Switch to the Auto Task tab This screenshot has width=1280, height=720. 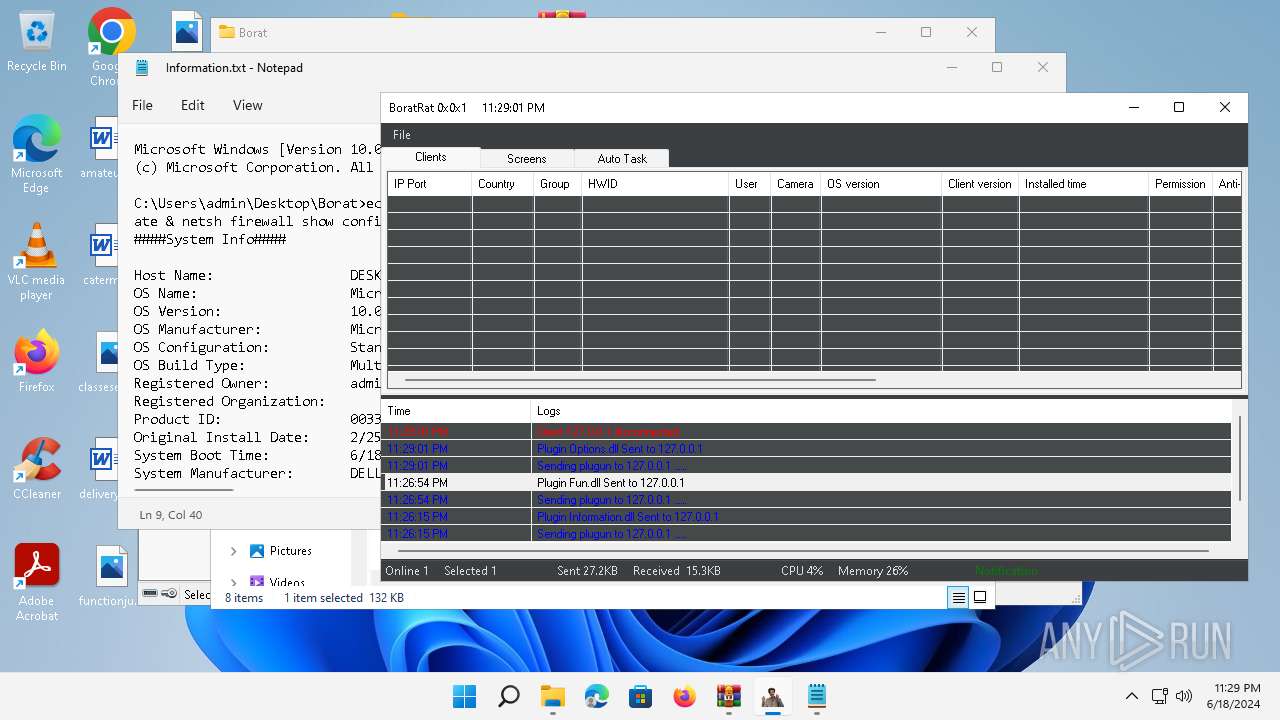(622, 159)
